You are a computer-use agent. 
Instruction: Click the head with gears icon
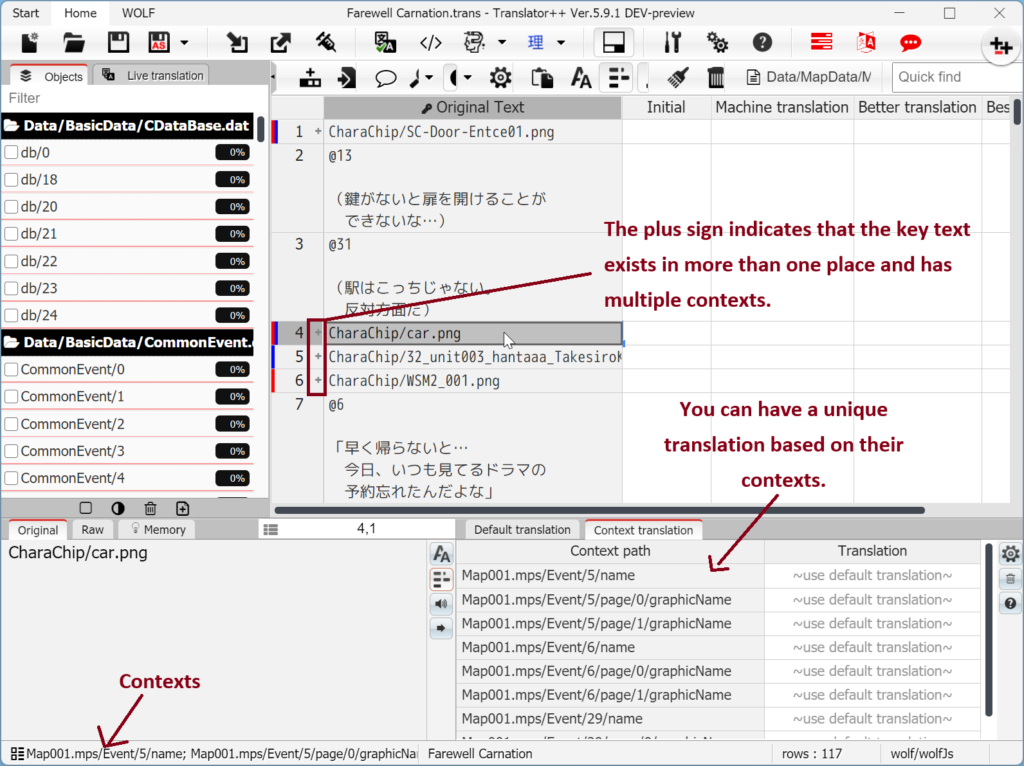coord(475,42)
